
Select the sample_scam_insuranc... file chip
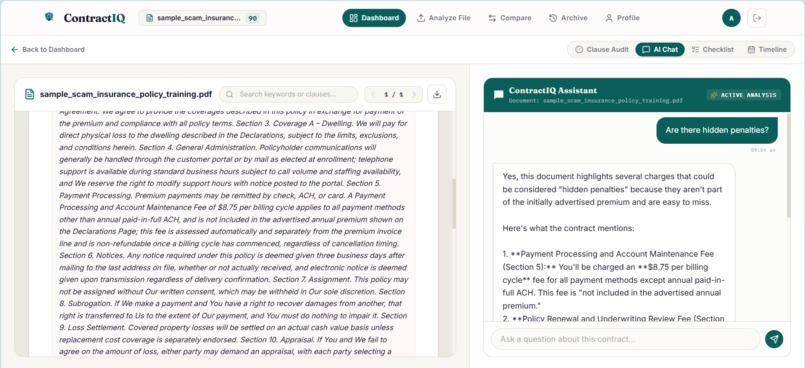(202, 18)
